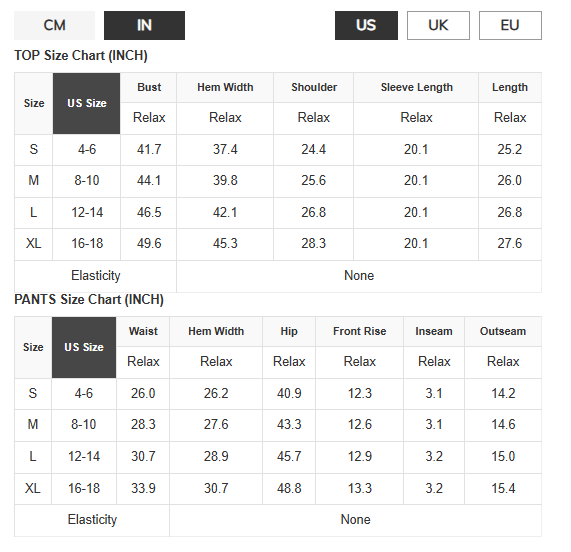
Task: Switch measurement units to CM
Action: point(55,25)
